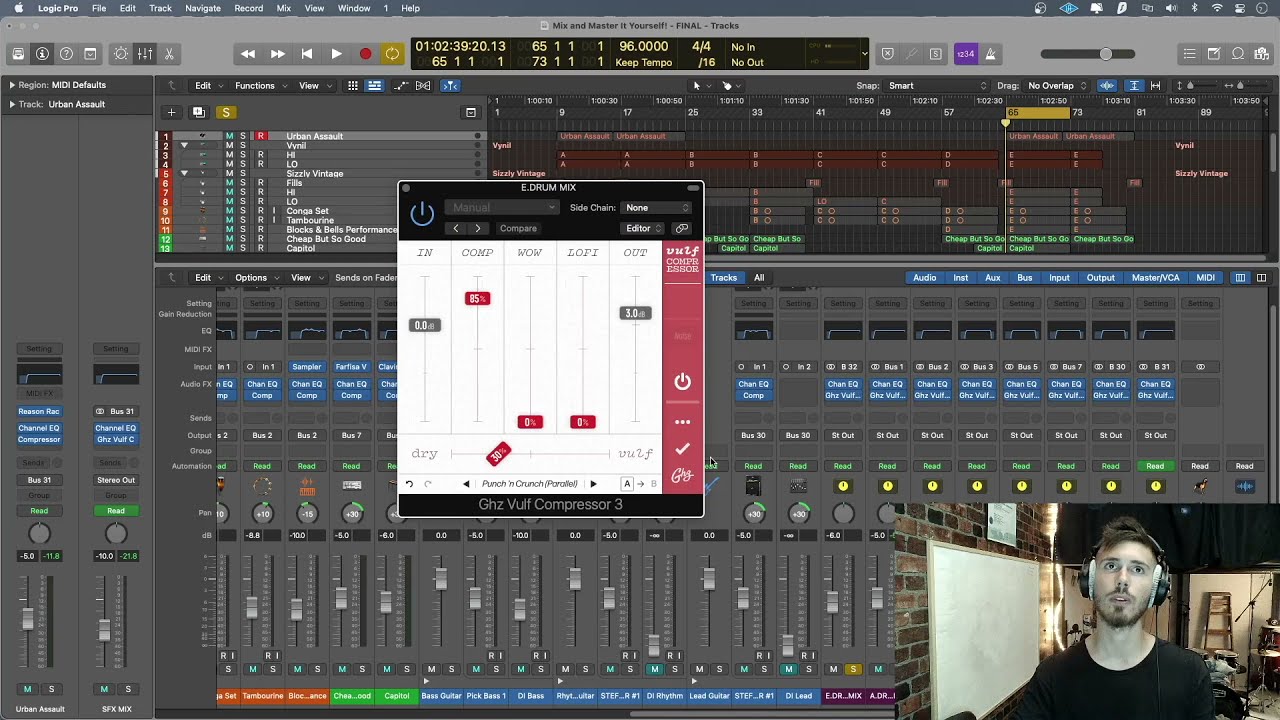Open the File menu
The height and width of the screenshot is (720, 1280).
[x=99, y=8]
